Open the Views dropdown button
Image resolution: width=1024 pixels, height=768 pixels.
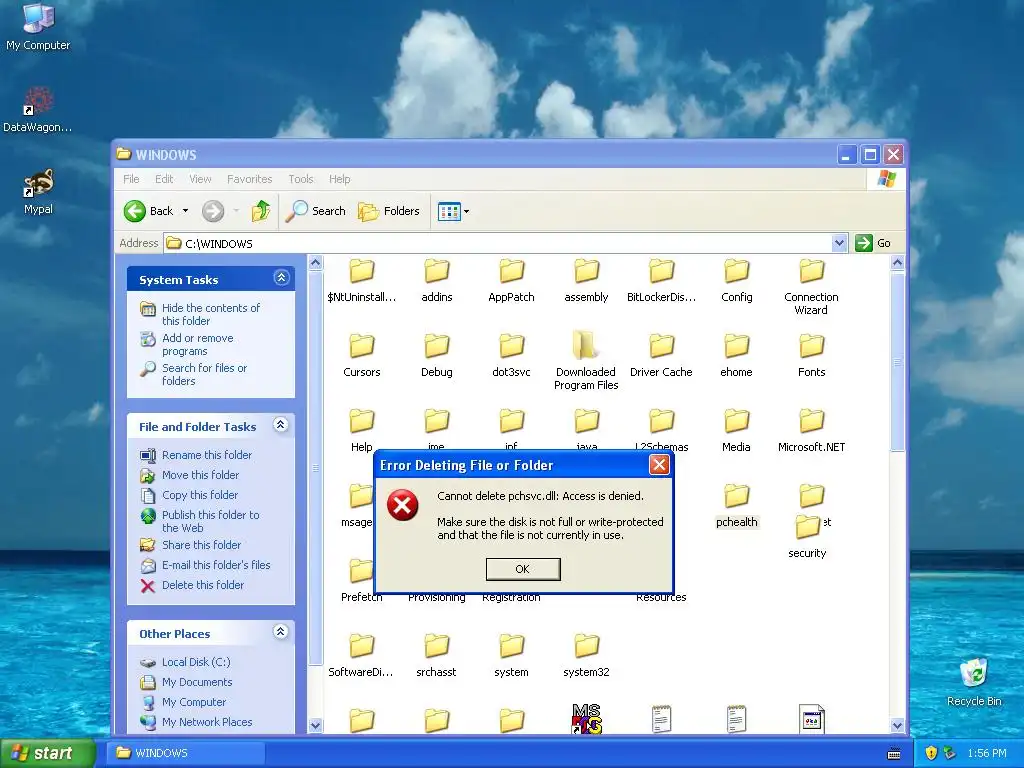click(x=453, y=211)
